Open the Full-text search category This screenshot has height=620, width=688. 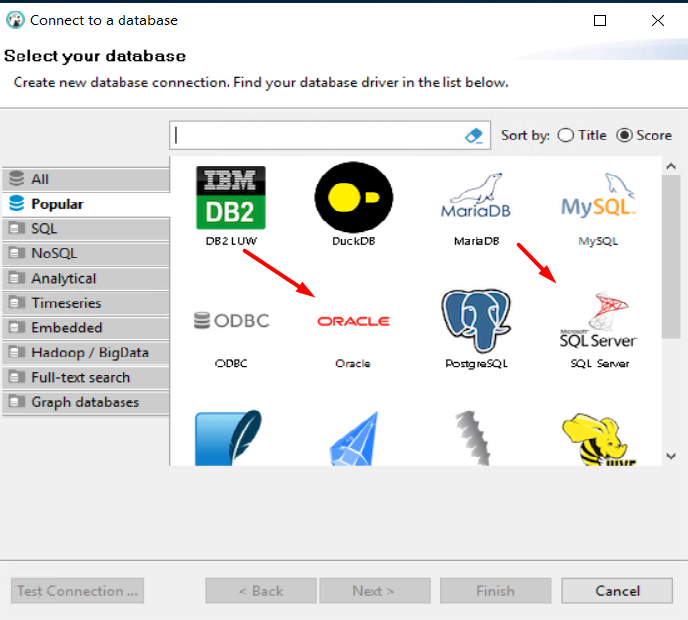[86, 377]
